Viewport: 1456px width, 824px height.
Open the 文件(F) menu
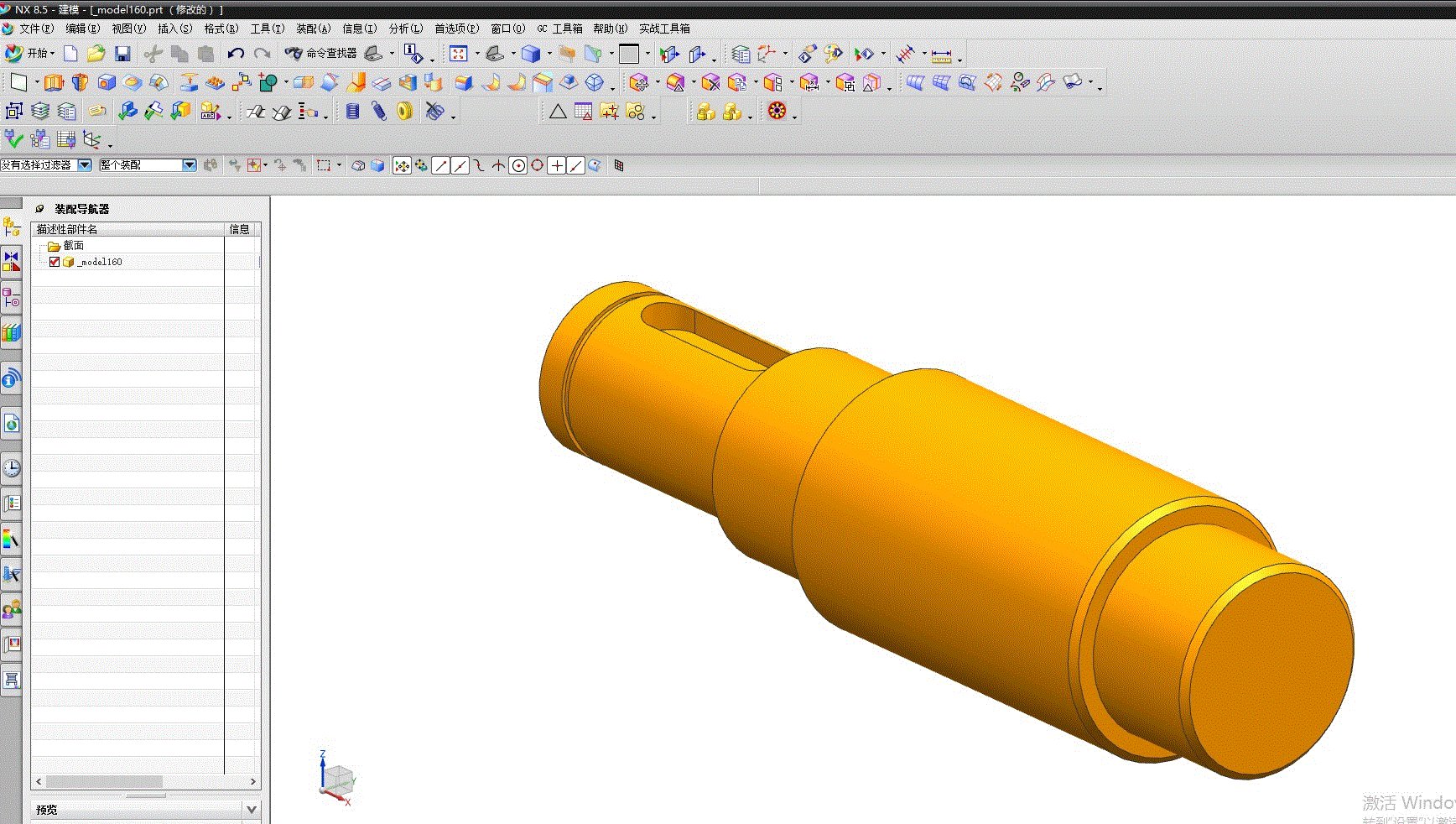36,29
